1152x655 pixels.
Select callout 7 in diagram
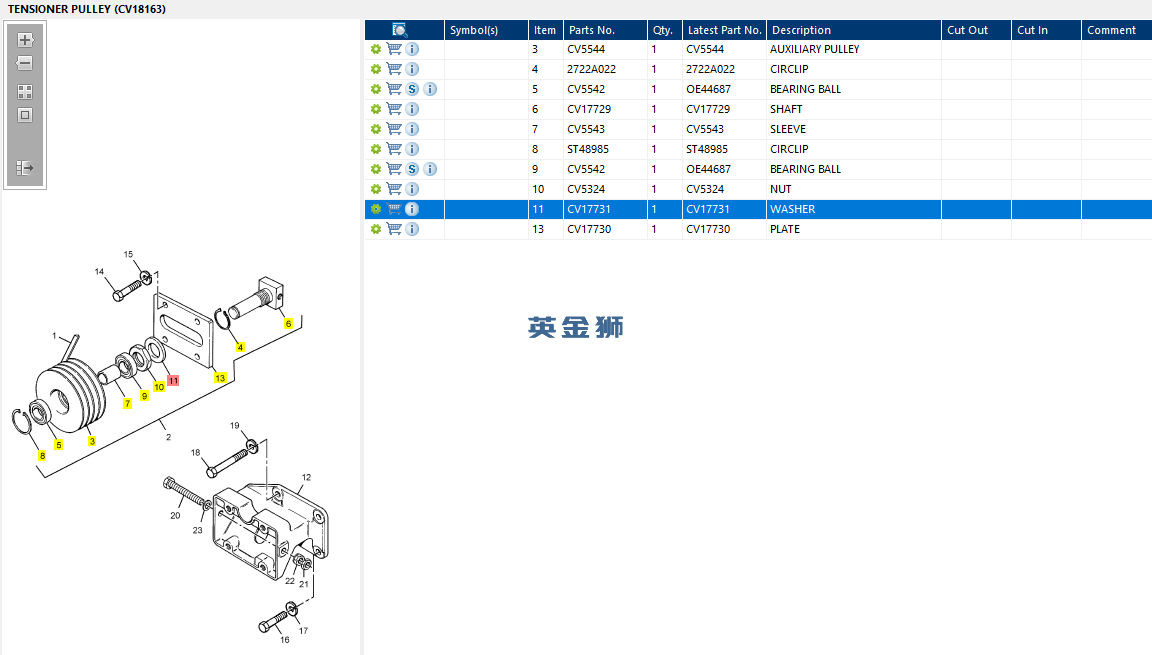[x=127, y=404]
